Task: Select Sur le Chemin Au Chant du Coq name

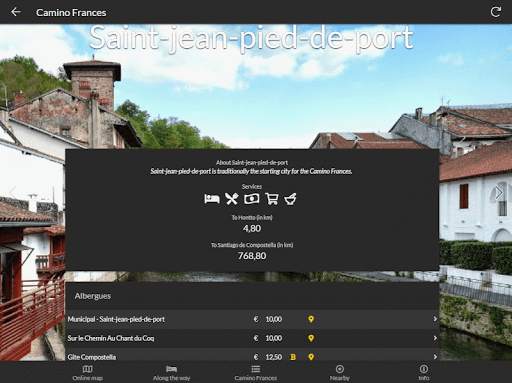Action: pos(111,338)
